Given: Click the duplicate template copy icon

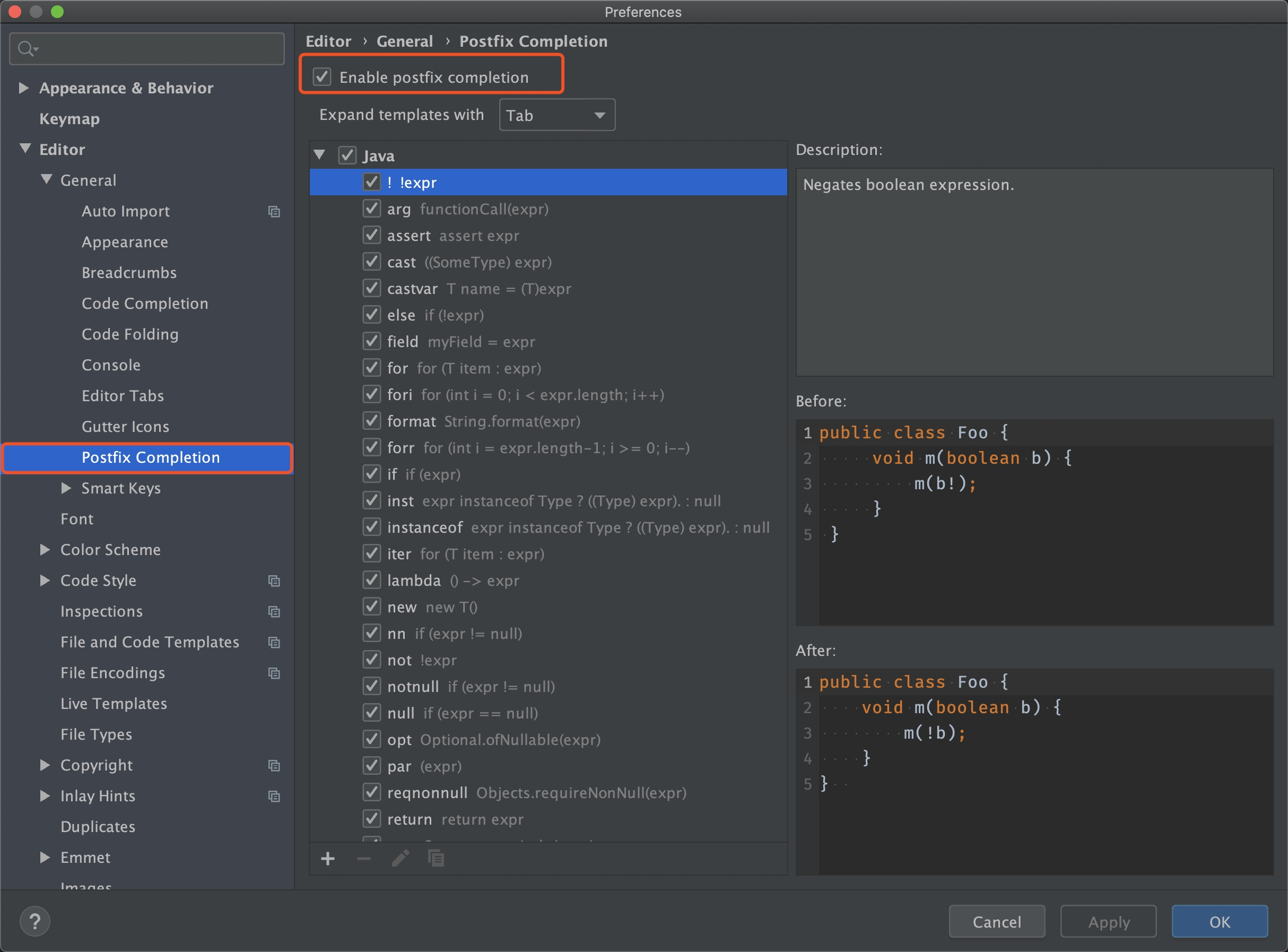Looking at the screenshot, I should pos(436,859).
